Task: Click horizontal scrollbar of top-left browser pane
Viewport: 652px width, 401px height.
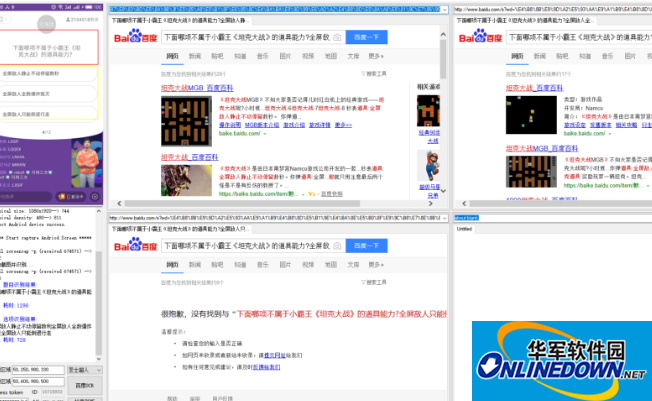Action: click(275, 203)
